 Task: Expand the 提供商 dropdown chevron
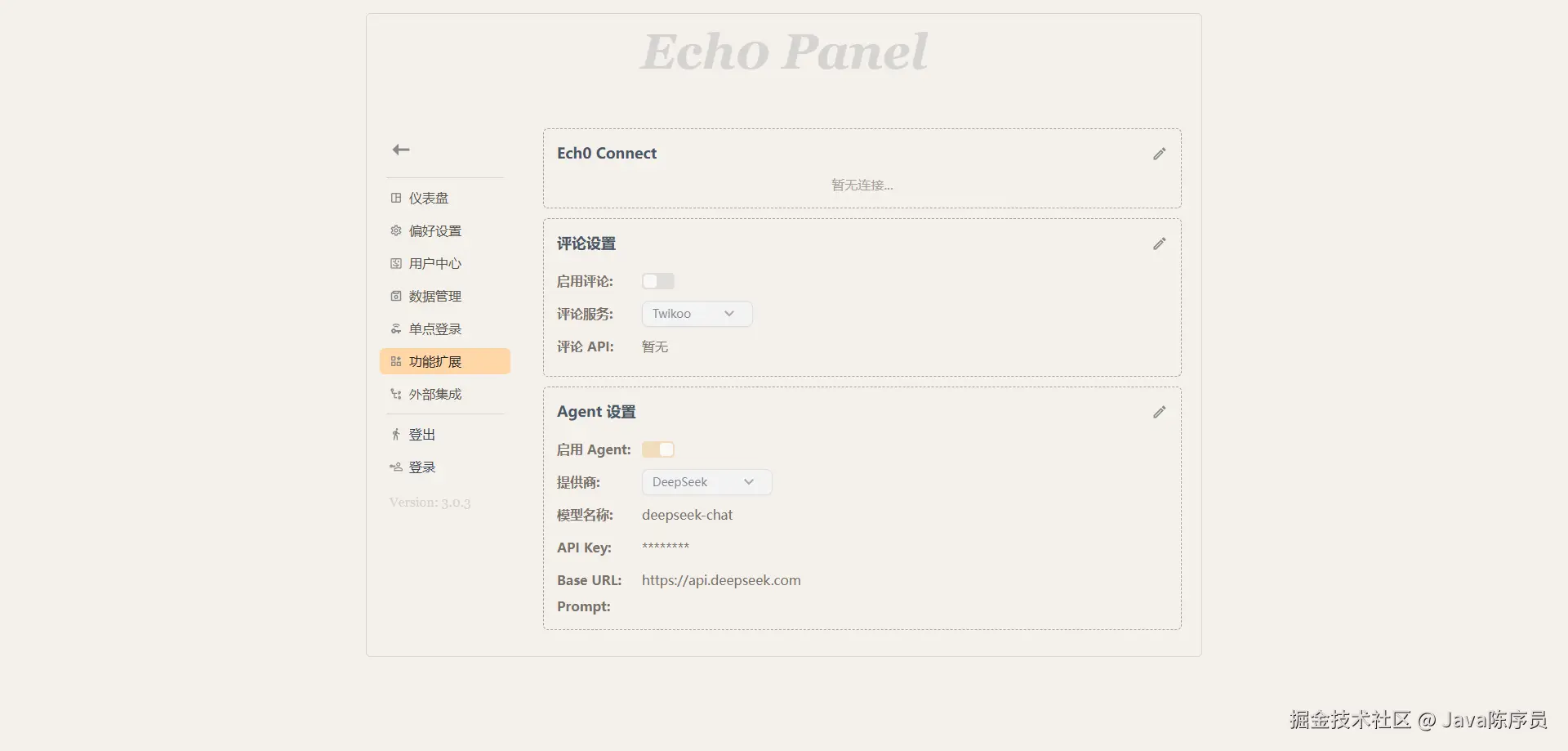tap(749, 482)
